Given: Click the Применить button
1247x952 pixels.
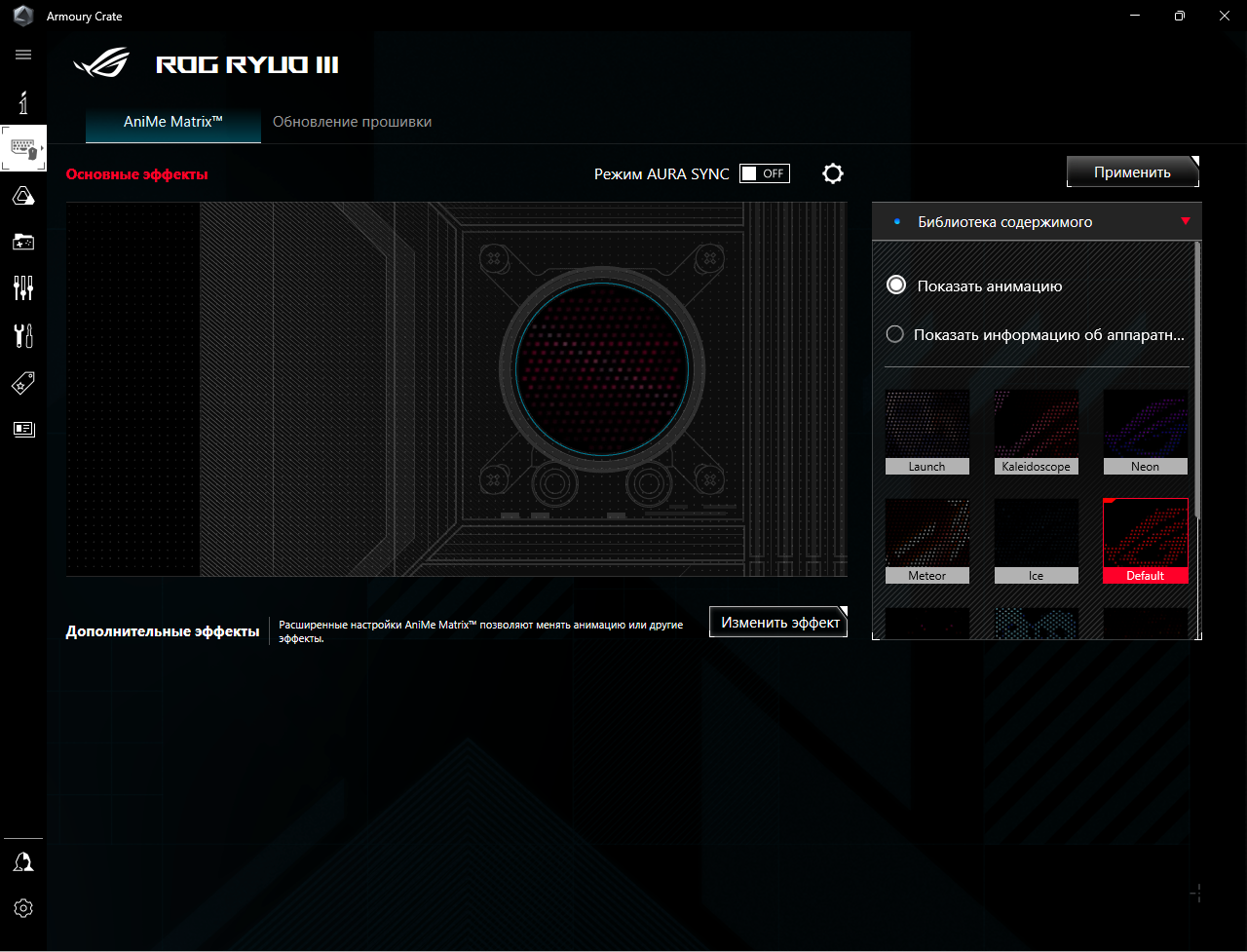Looking at the screenshot, I should (x=1132, y=172).
